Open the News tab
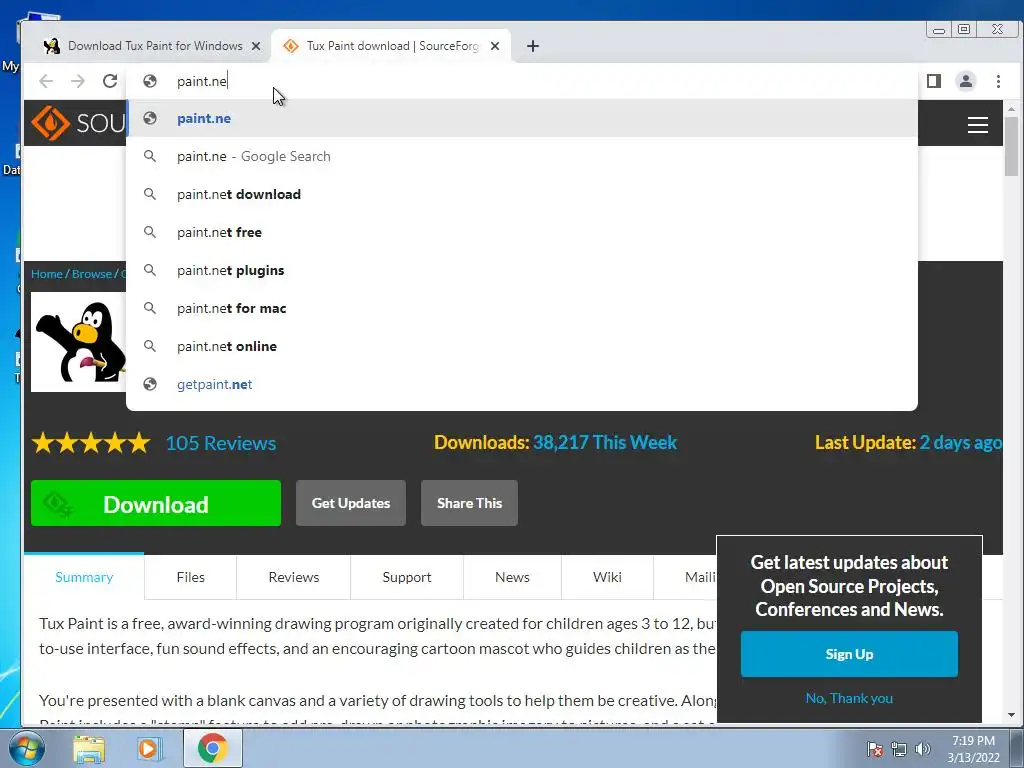1024x768 pixels. pyautogui.click(x=512, y=577)
